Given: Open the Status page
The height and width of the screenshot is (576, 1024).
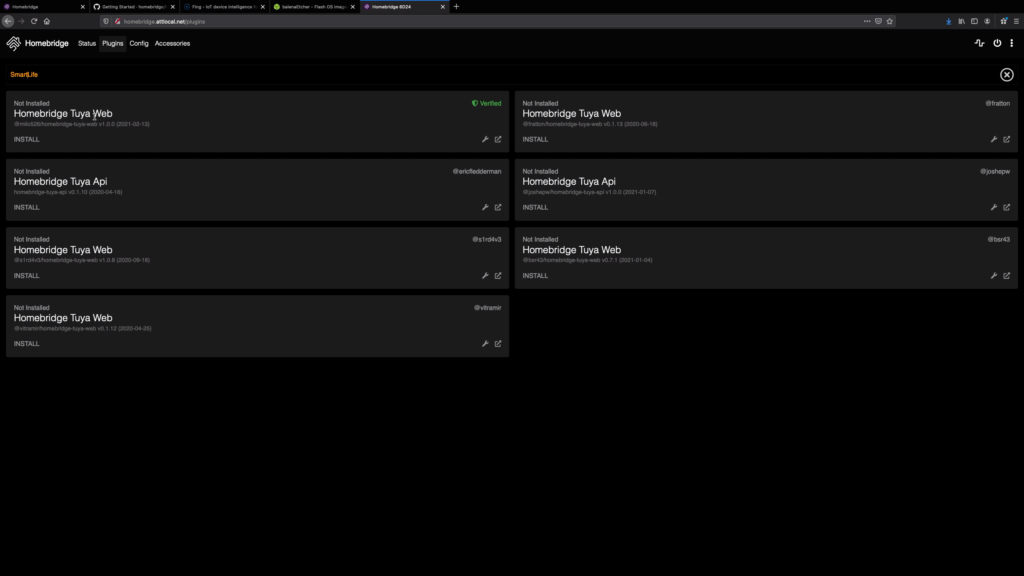Looking at the screenshot, I should 87,43.
